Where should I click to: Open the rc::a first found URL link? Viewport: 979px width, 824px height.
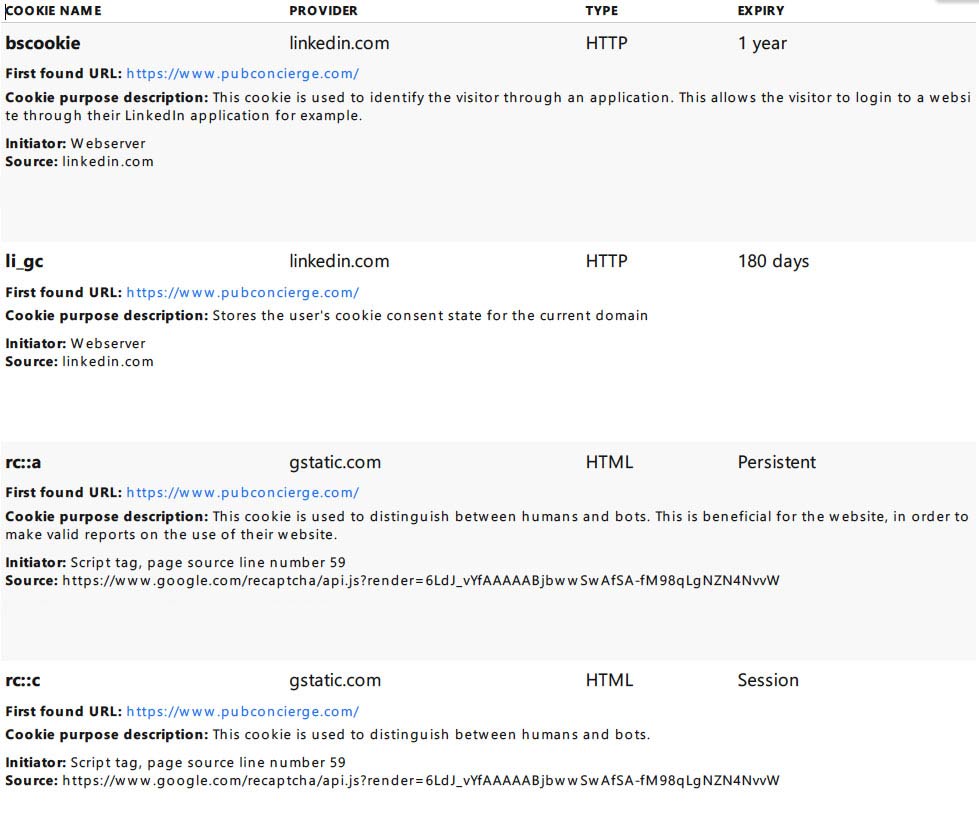coord(242,493)
